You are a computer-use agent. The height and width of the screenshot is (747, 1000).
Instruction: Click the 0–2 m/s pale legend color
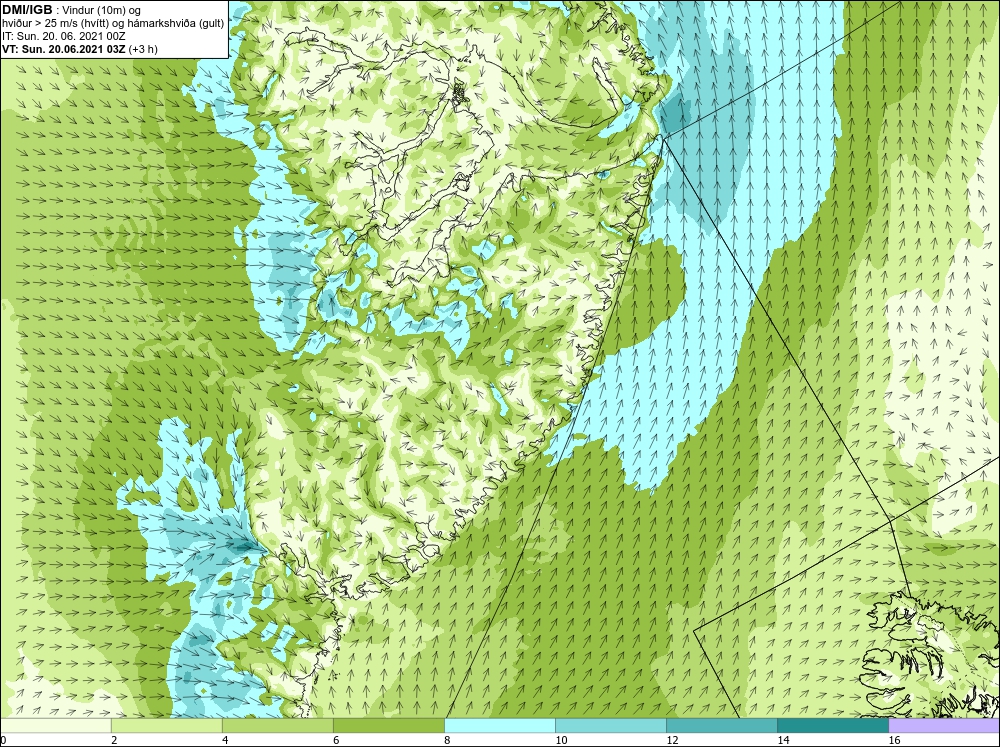(x=55, y=725)
